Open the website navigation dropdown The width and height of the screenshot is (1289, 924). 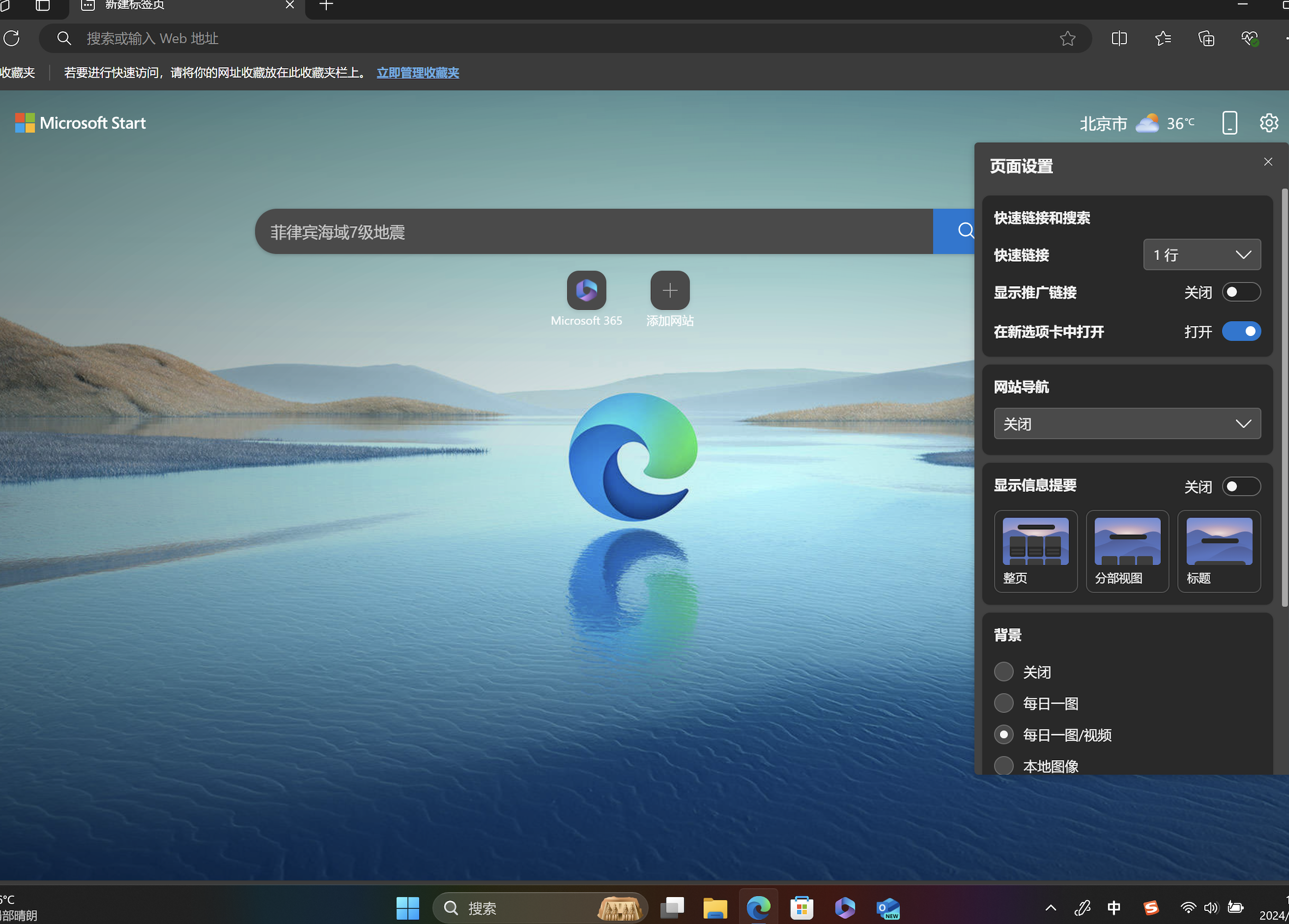[1127, 423]
